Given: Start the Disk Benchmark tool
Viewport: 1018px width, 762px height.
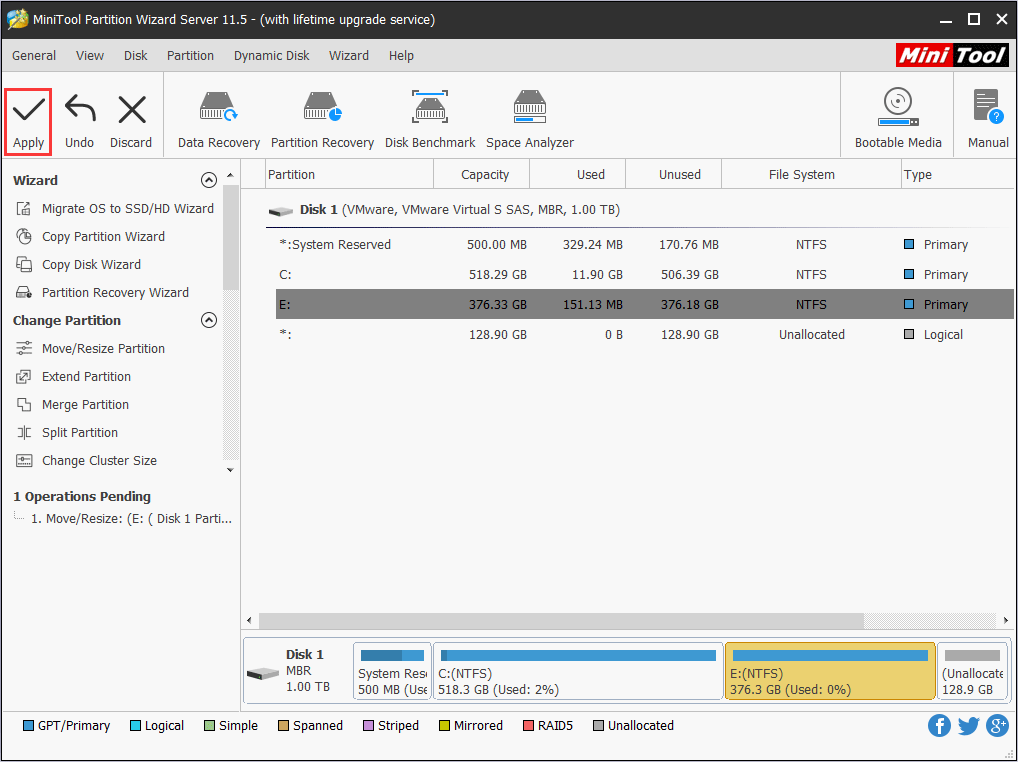Looking at the screenshot, I should [430, 121].
